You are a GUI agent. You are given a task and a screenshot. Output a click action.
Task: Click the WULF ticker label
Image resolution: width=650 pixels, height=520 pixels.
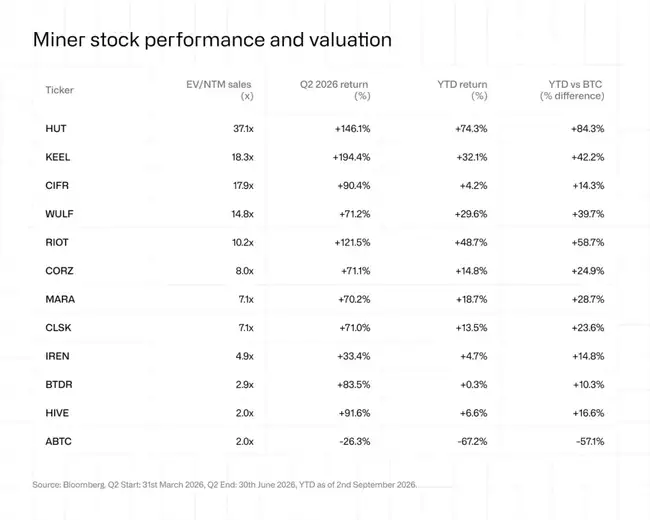point(59,214)
